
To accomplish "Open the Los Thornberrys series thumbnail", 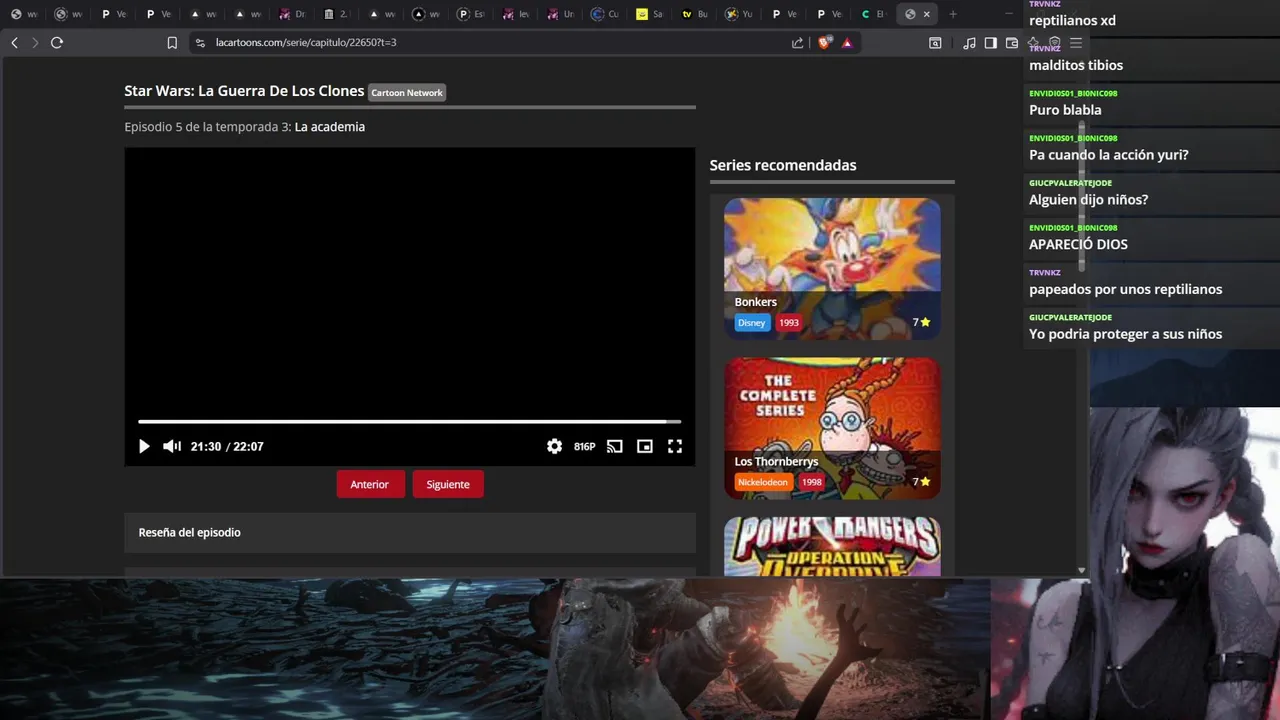I will [832, 429].
